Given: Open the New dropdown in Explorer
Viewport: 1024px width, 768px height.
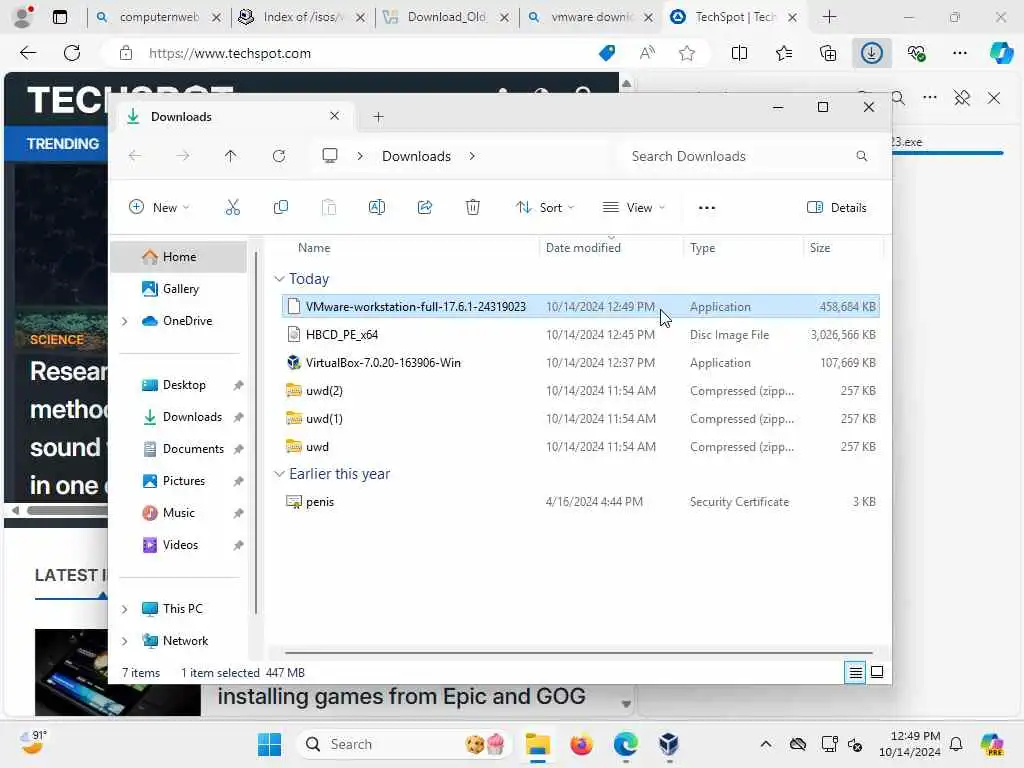Looking at the screenshot, I should point(159,208).
